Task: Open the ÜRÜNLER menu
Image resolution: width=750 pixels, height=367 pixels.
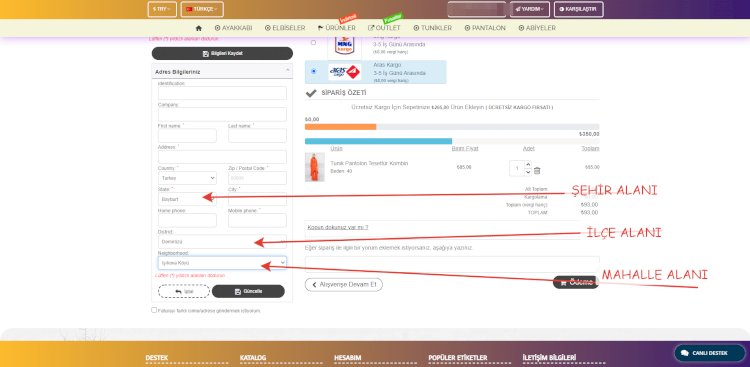Action: click(x=337, y=28)
